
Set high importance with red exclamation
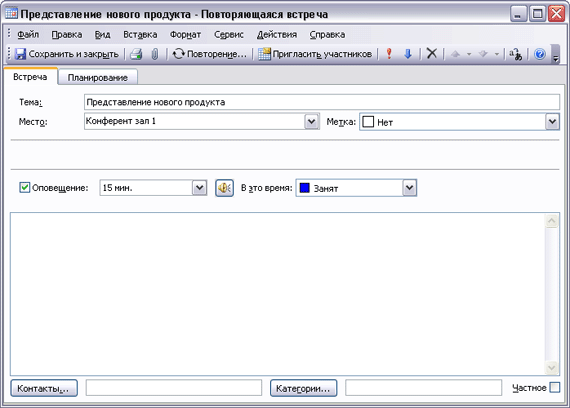(x=389, y=54)
